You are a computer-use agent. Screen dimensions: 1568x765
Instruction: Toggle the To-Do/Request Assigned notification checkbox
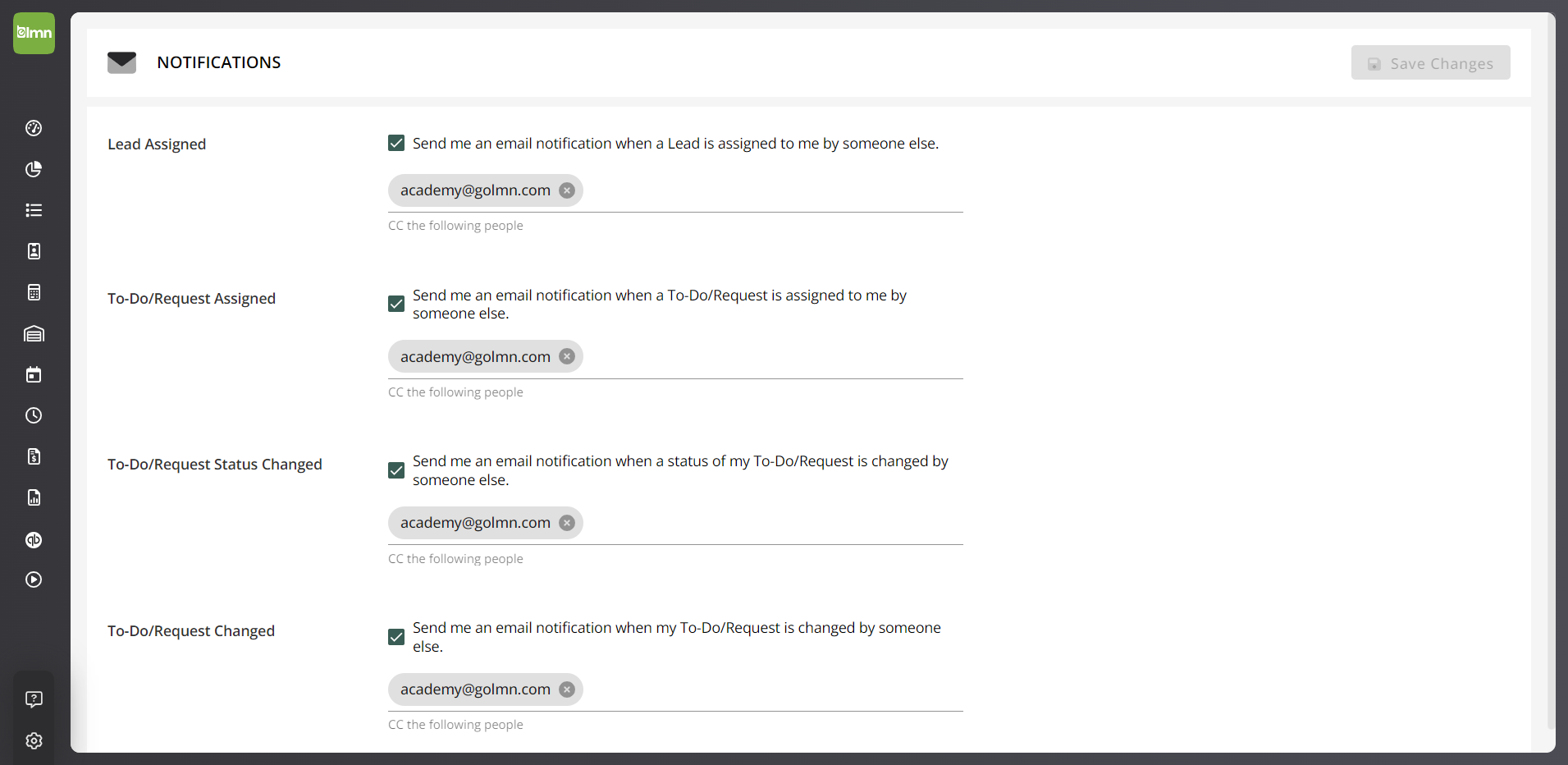pos(396,304)
